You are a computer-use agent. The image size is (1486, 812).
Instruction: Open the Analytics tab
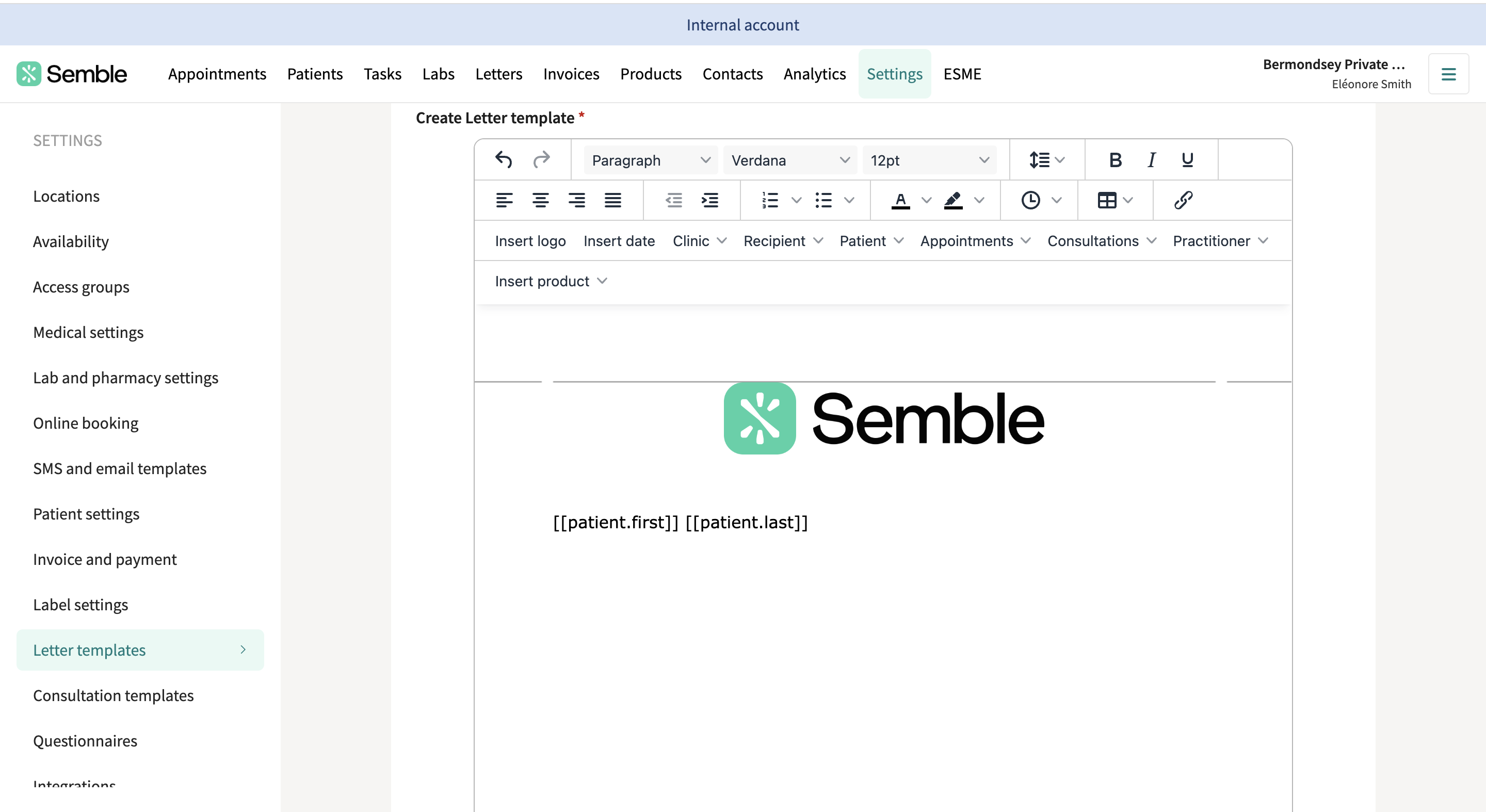tap(815, 74)
